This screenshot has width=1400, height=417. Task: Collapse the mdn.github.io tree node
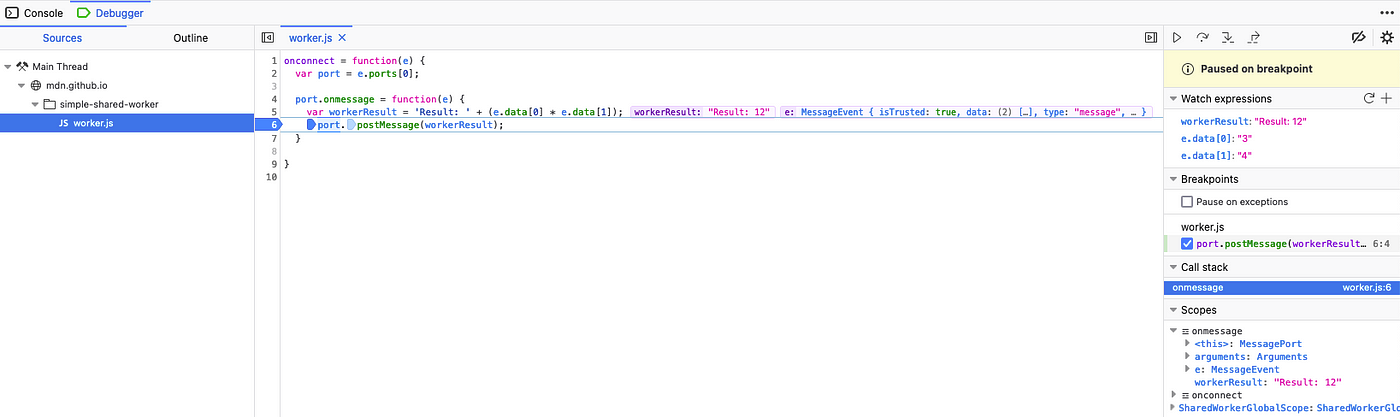(x=21, y=85)
